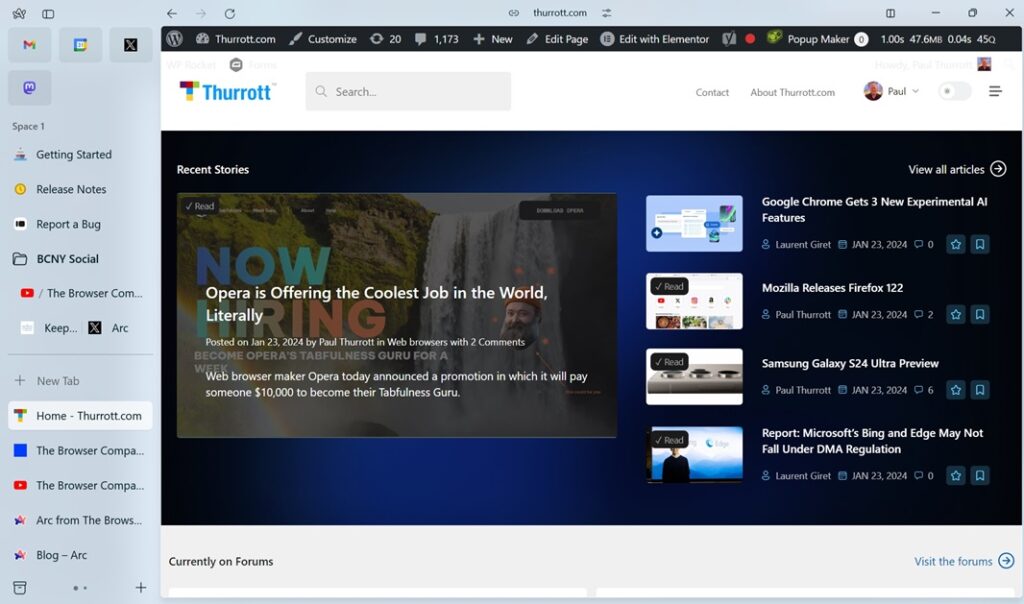Image resolution: width=1024 pixels, height=604 pixels.
Task: Open the Getting Started pinned tab
Action: tap(80, 155)
